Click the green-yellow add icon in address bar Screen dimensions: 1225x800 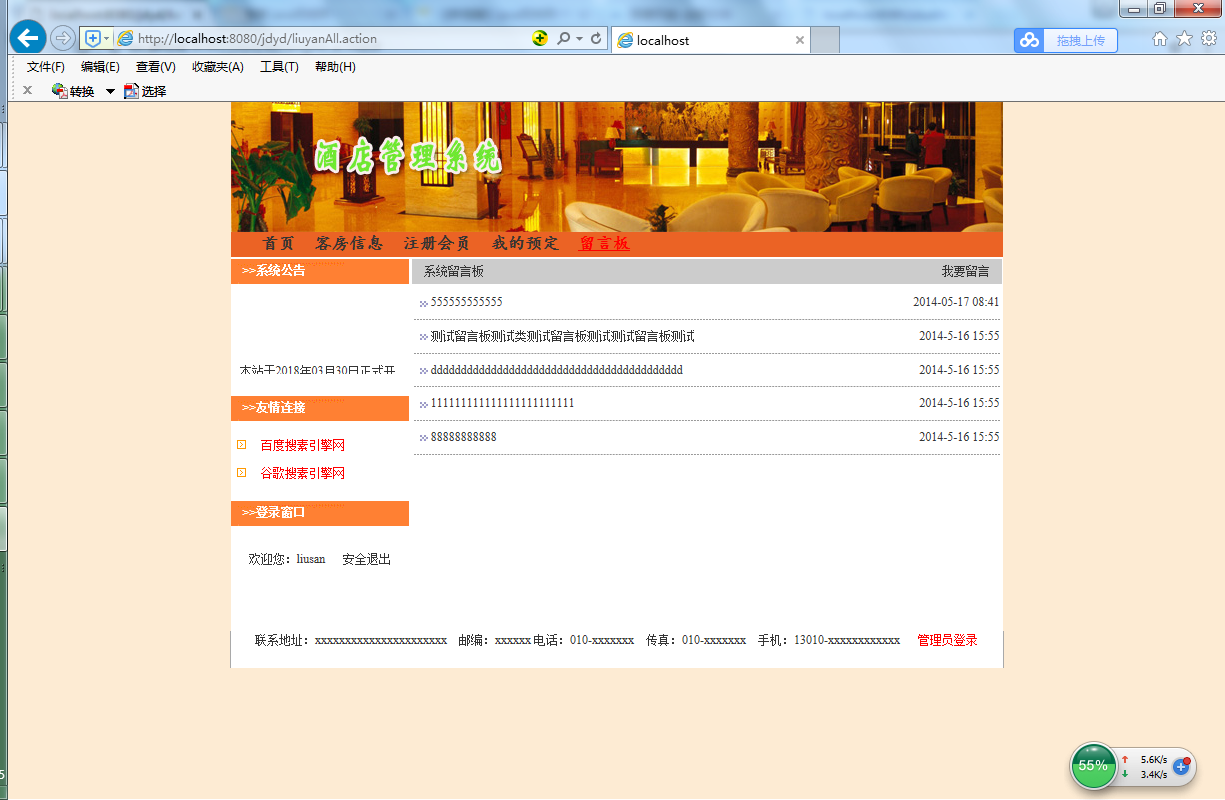point(540,39)
